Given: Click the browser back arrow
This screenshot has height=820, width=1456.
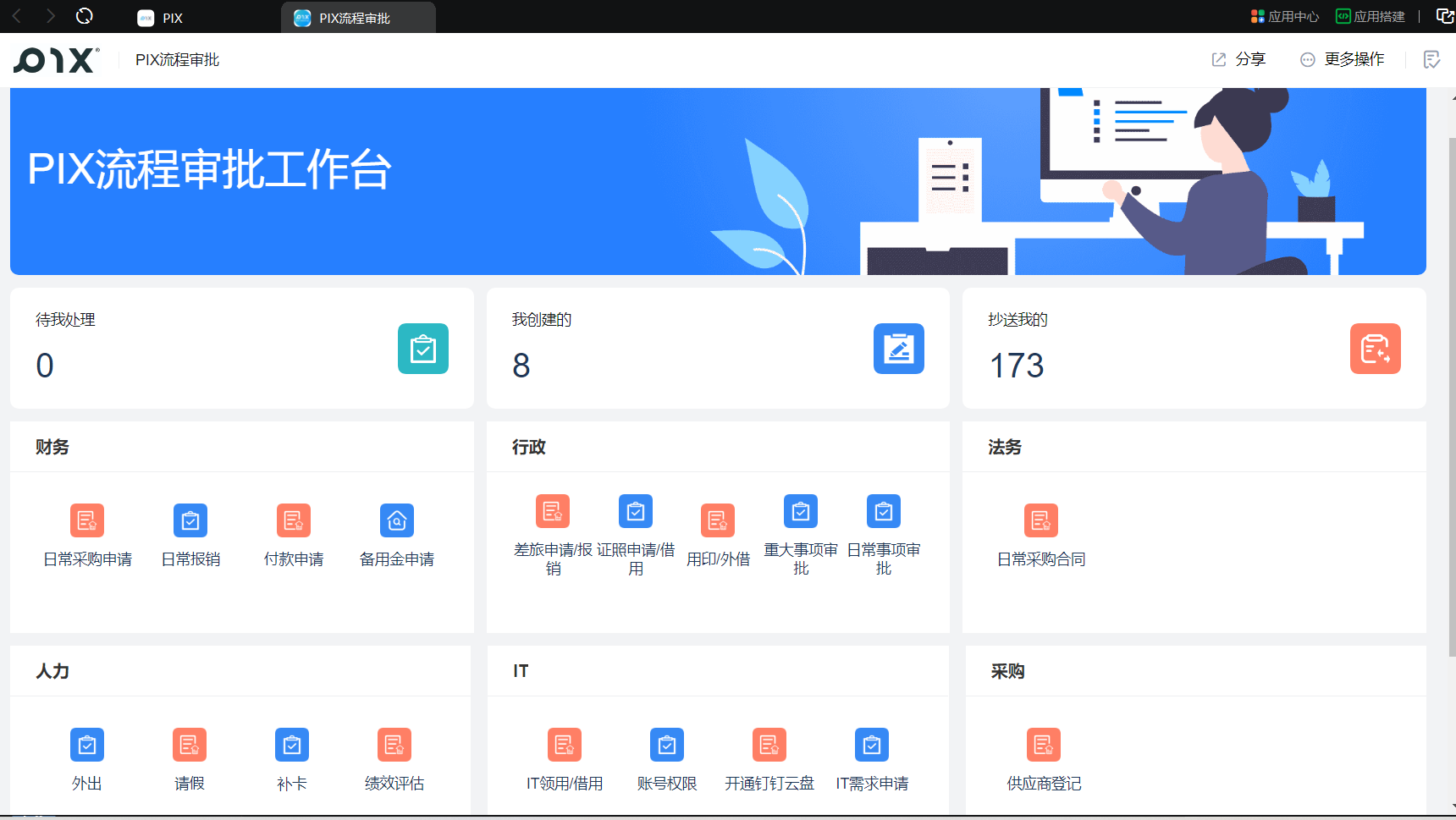Looking at the screenshot, I should click(17, 16).
